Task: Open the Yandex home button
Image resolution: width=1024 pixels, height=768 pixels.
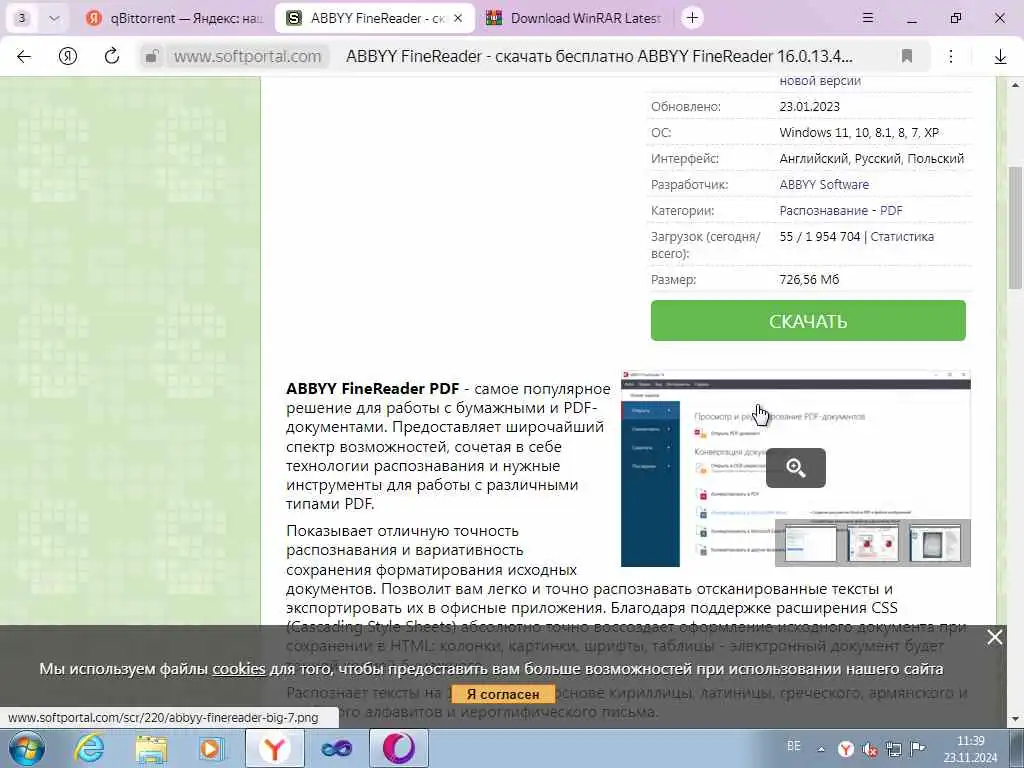Action: pyautogui.click(x=68, y=57)
